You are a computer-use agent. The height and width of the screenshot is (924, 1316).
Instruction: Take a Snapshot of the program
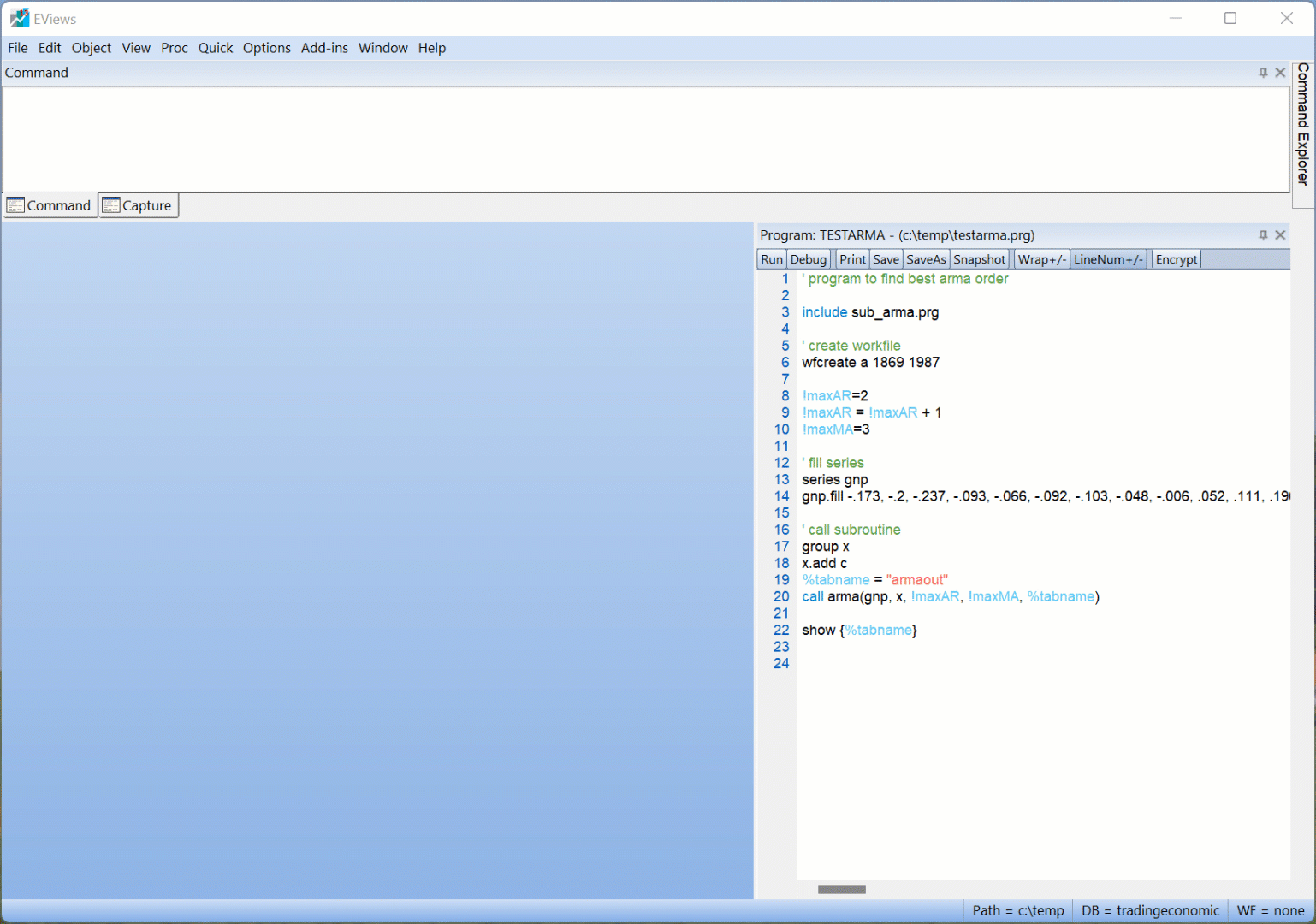coord(980,259)
